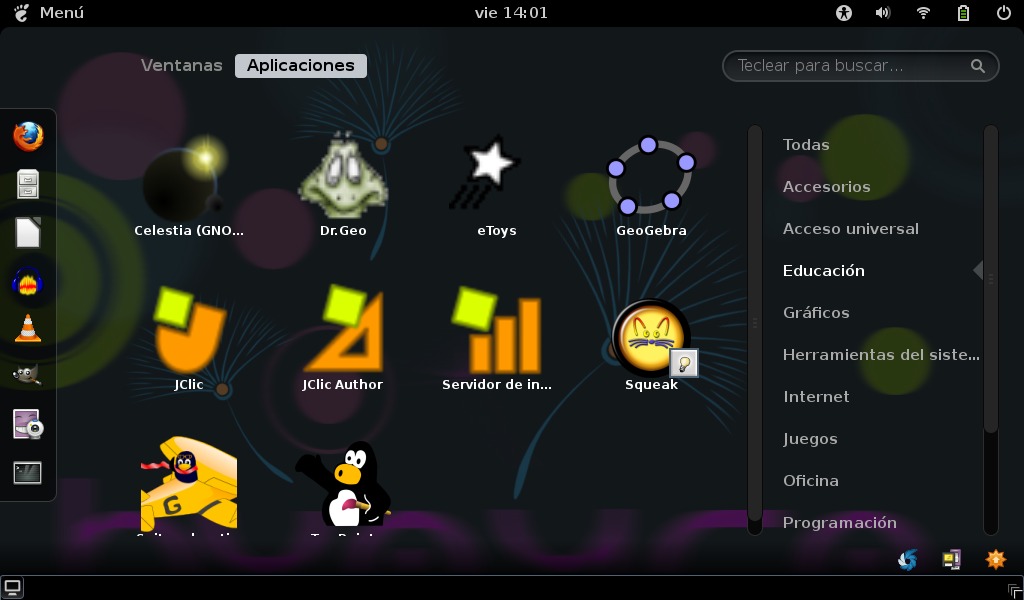Select the Internet category

pyautogui.click(x=816, y=397)
